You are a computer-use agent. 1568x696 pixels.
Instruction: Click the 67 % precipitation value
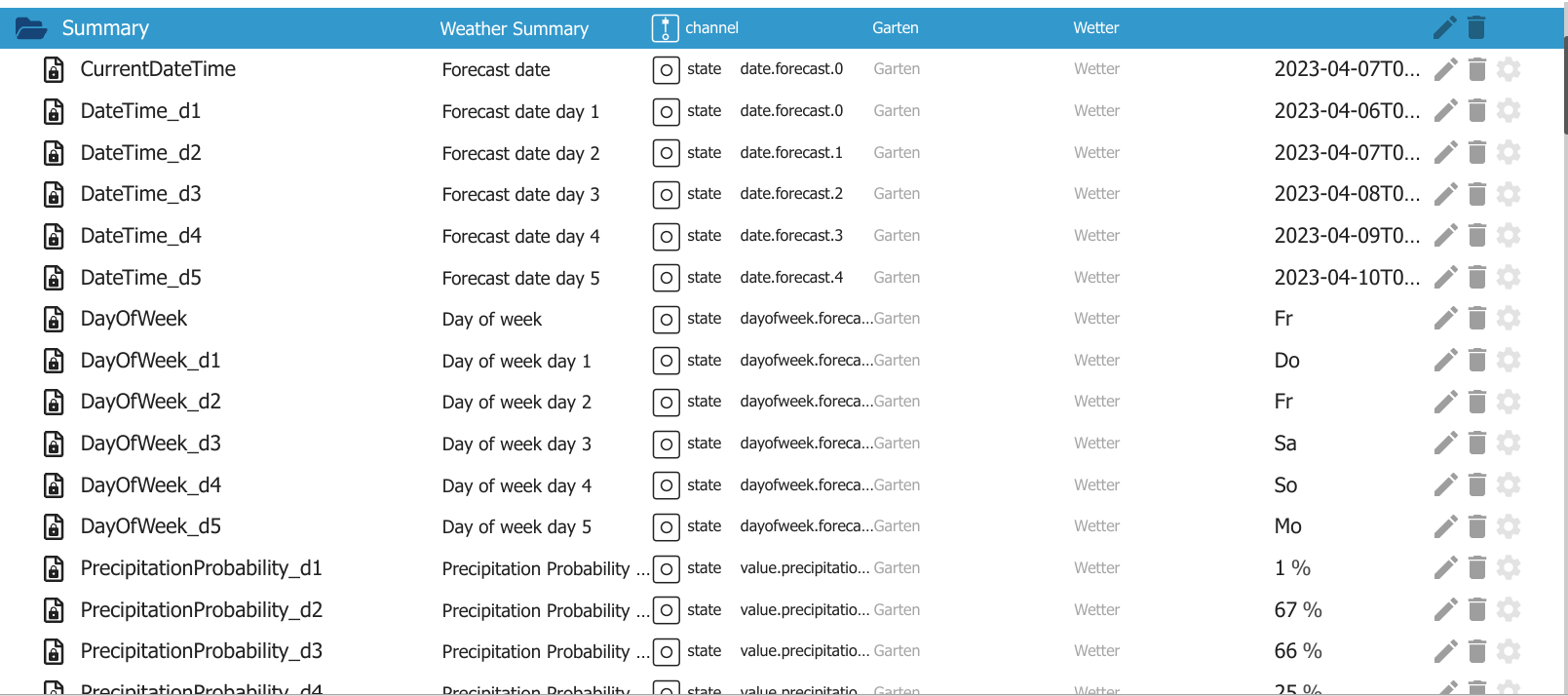tap(1298, 610)
